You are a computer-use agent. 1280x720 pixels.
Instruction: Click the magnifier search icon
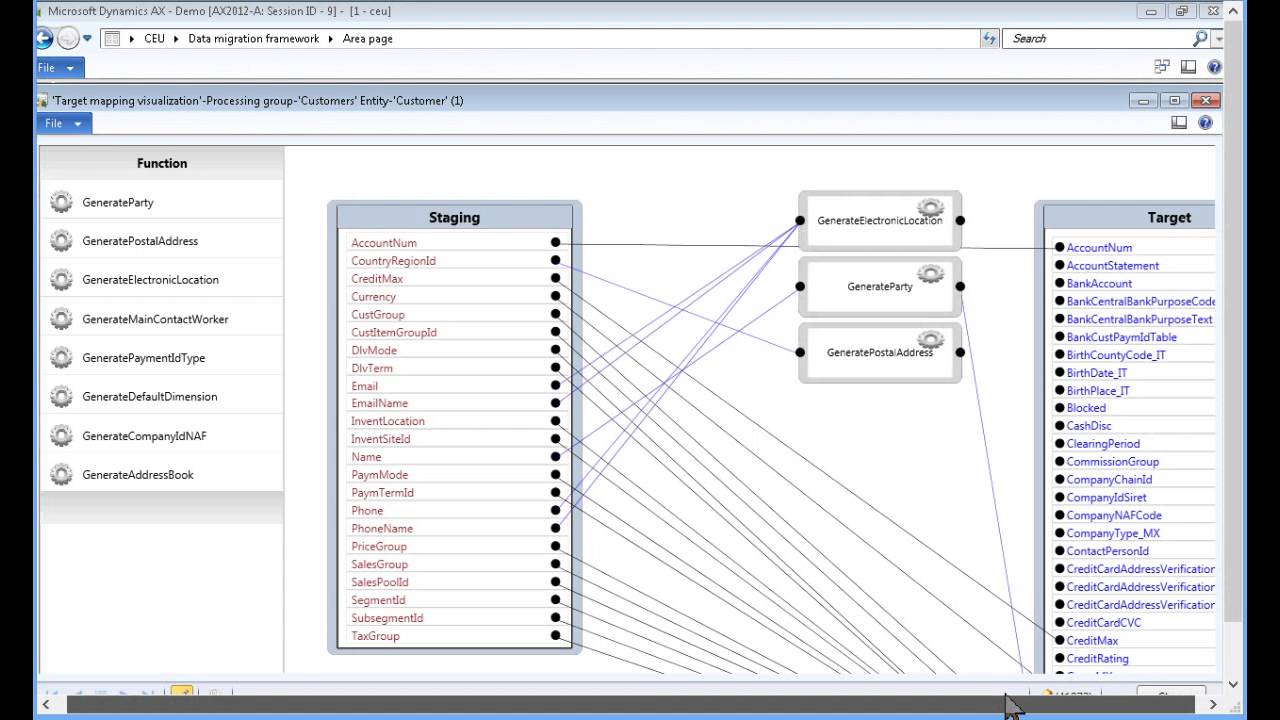pos(1200,38)
